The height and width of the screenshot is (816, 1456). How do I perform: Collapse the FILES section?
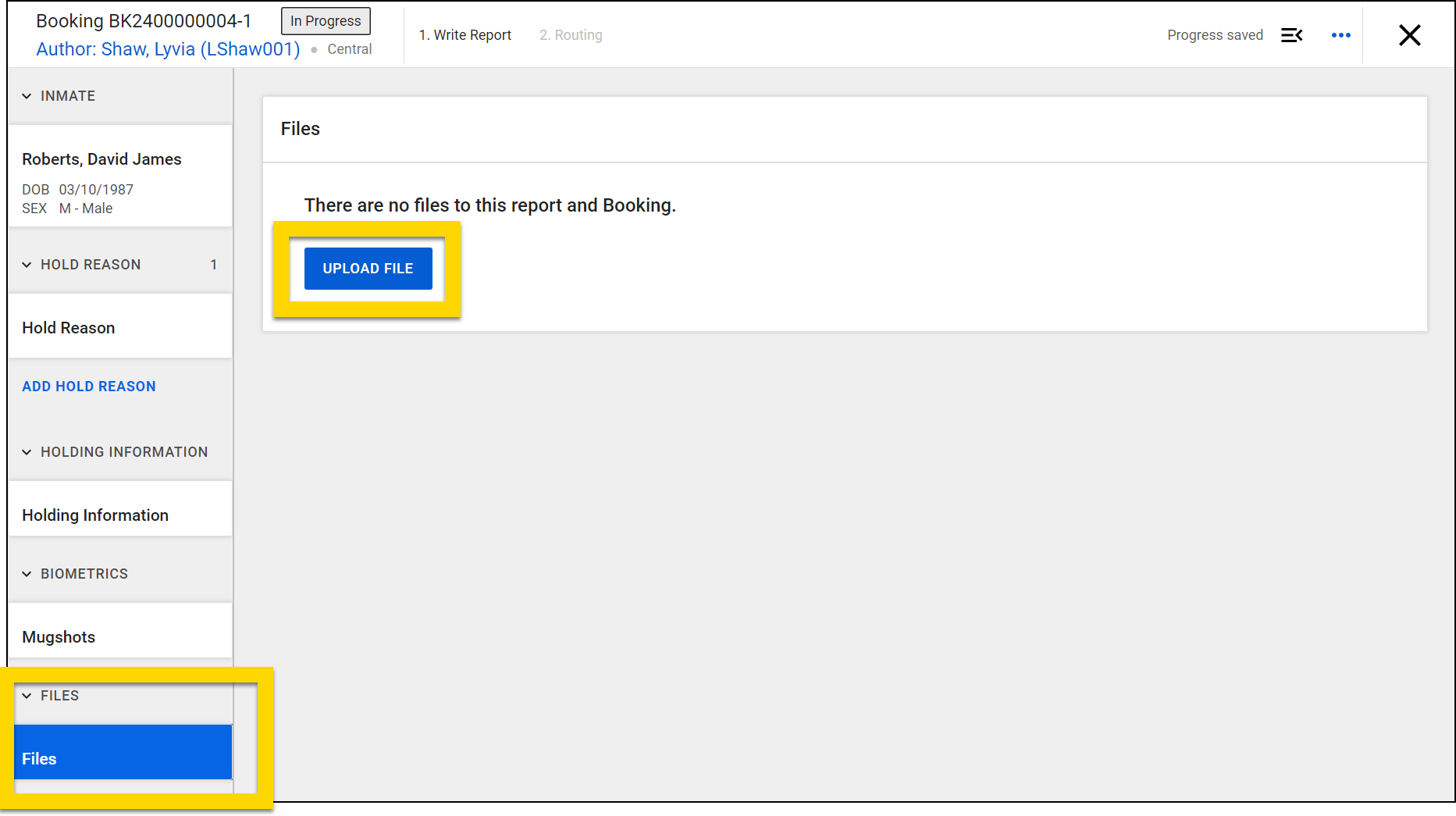pyautogui.click(x=27, y=695)
